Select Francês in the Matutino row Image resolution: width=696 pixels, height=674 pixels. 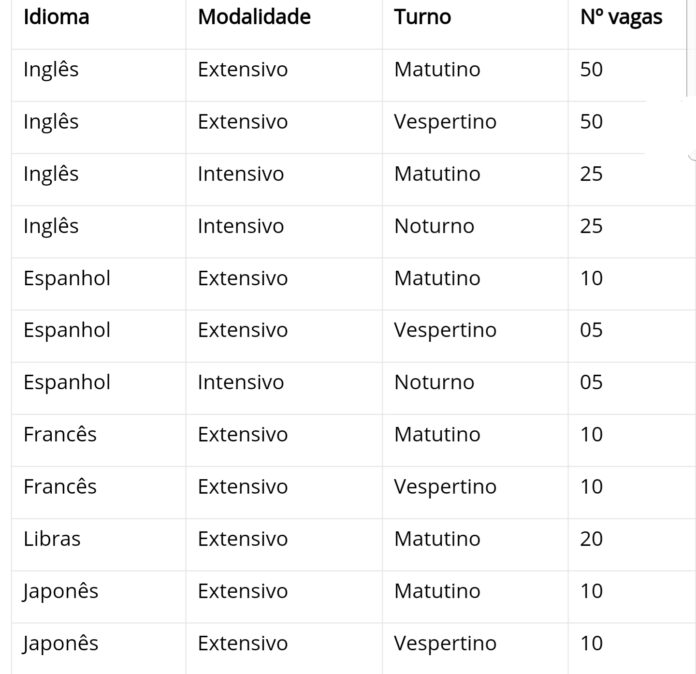coord(60,434)
